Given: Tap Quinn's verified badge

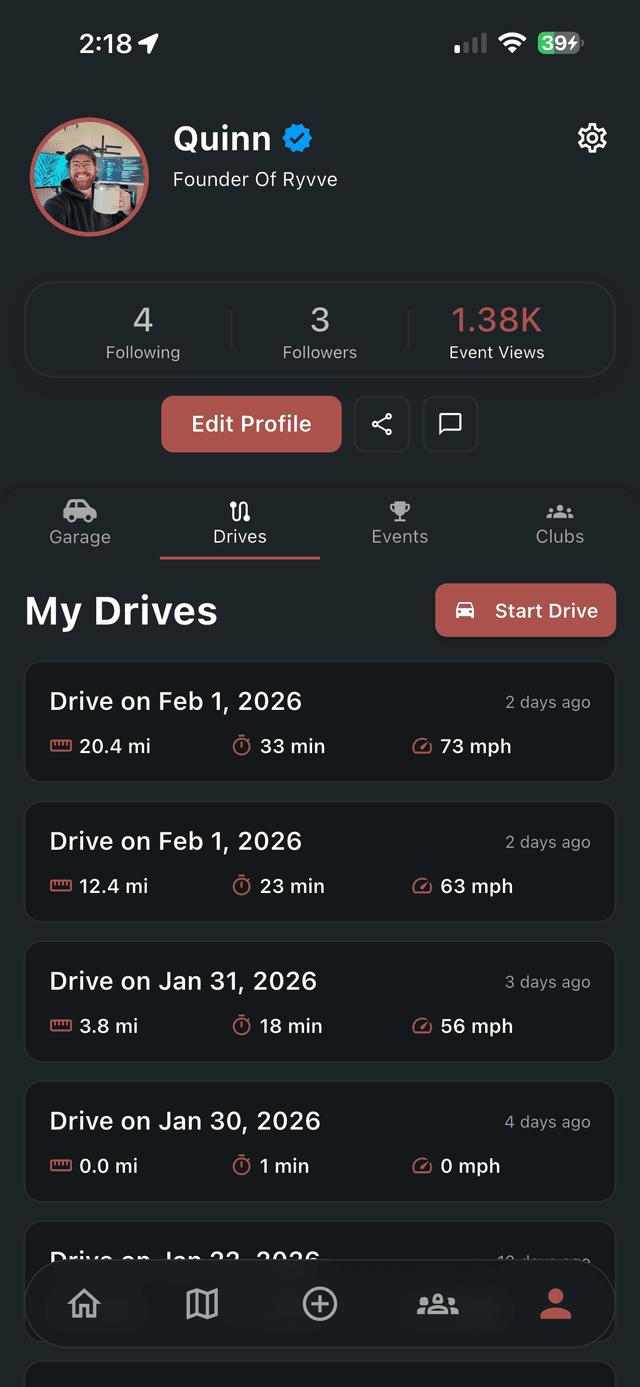Looking at the screenshot, I should point(295,139).
